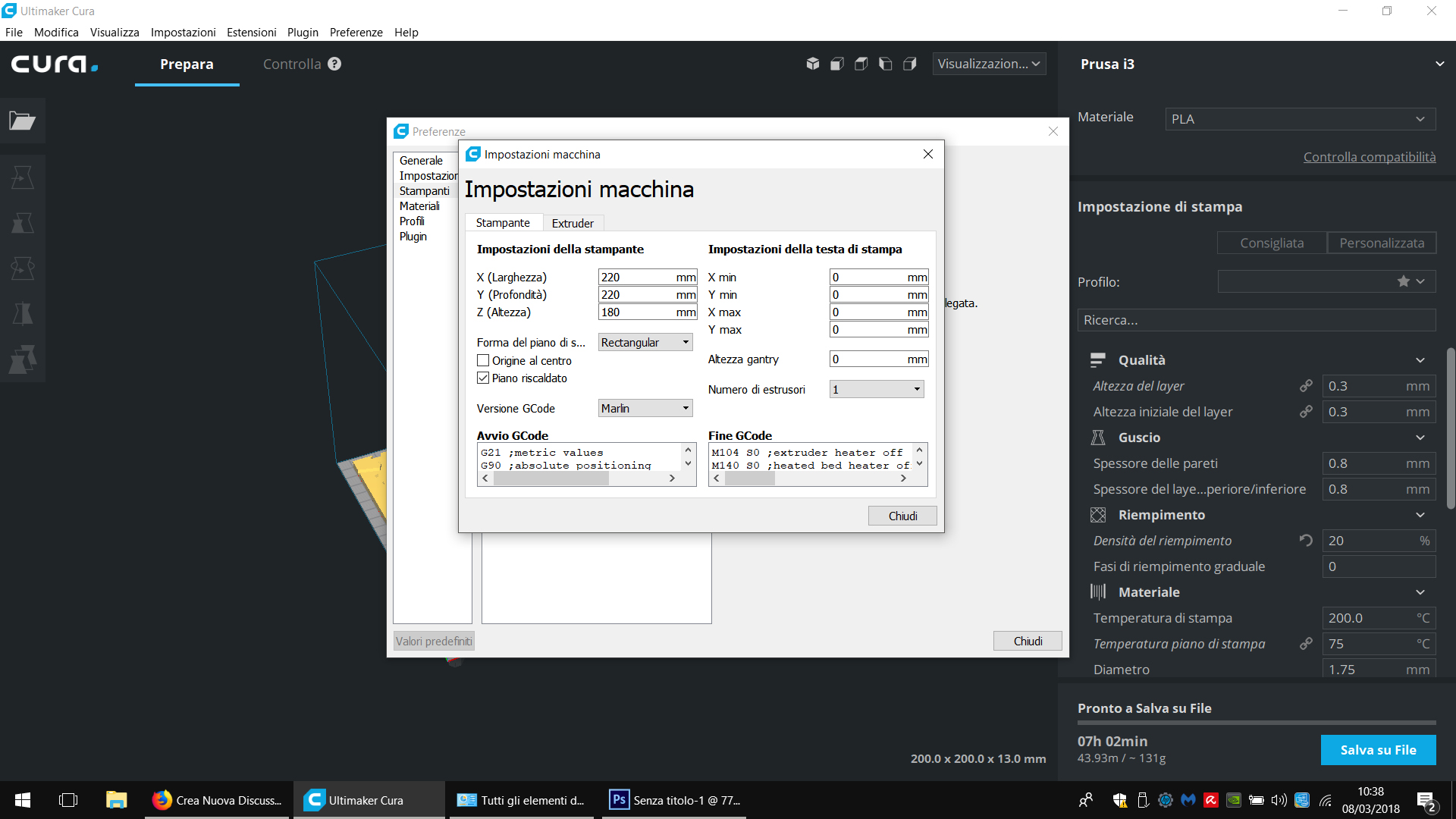1456x819 pixels.
Task: Click the link icon beside Altezza del layer
Action: tap(1306, 386)
